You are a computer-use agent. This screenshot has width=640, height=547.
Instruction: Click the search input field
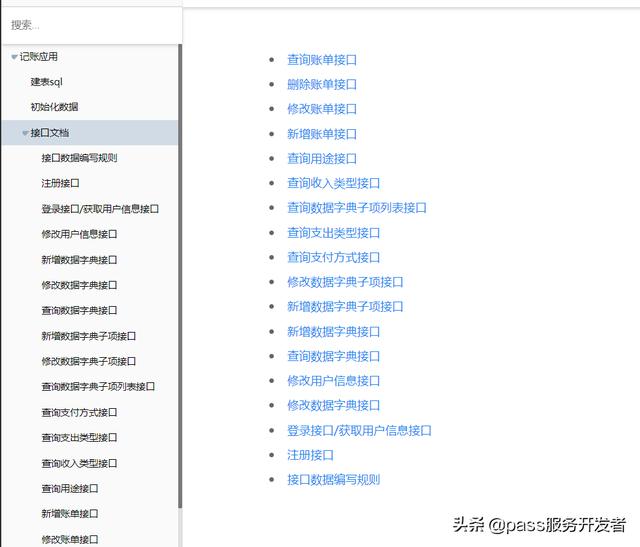(x=91, y=25)
